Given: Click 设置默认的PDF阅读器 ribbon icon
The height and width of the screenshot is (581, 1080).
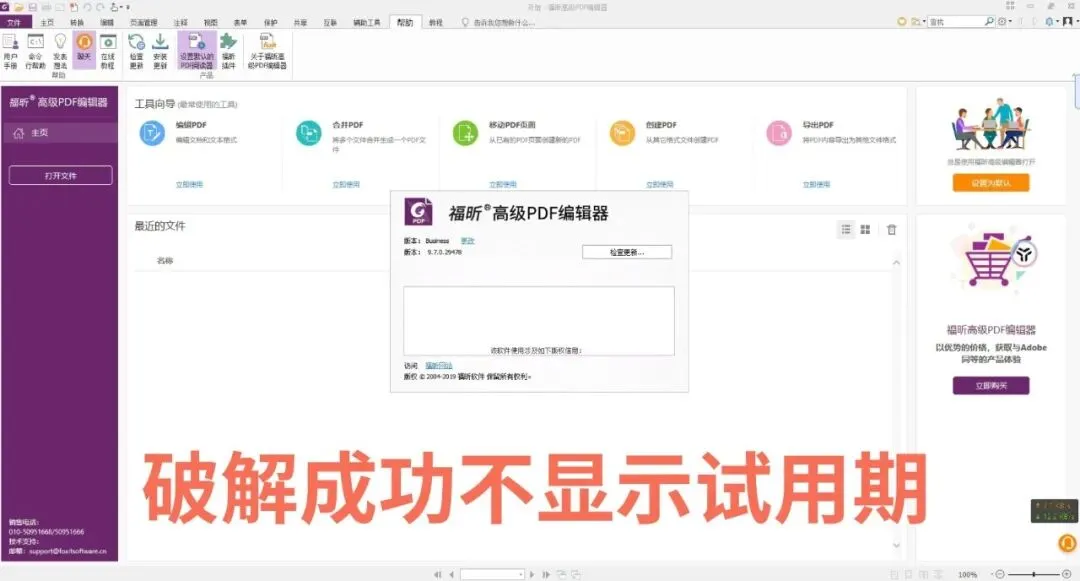Looking at the screenshot, I should [x=197, y=51].
